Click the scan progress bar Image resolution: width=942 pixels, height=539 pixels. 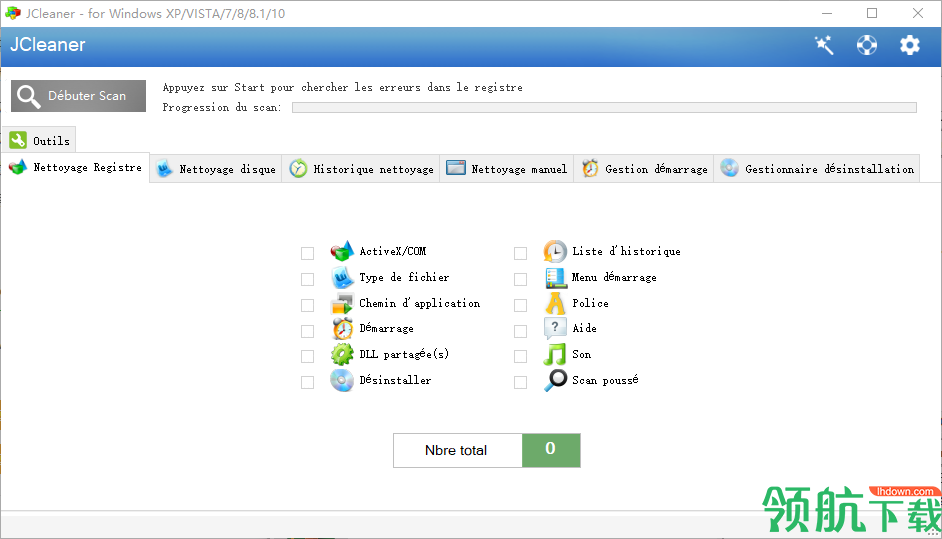click(x=604, y=108)
